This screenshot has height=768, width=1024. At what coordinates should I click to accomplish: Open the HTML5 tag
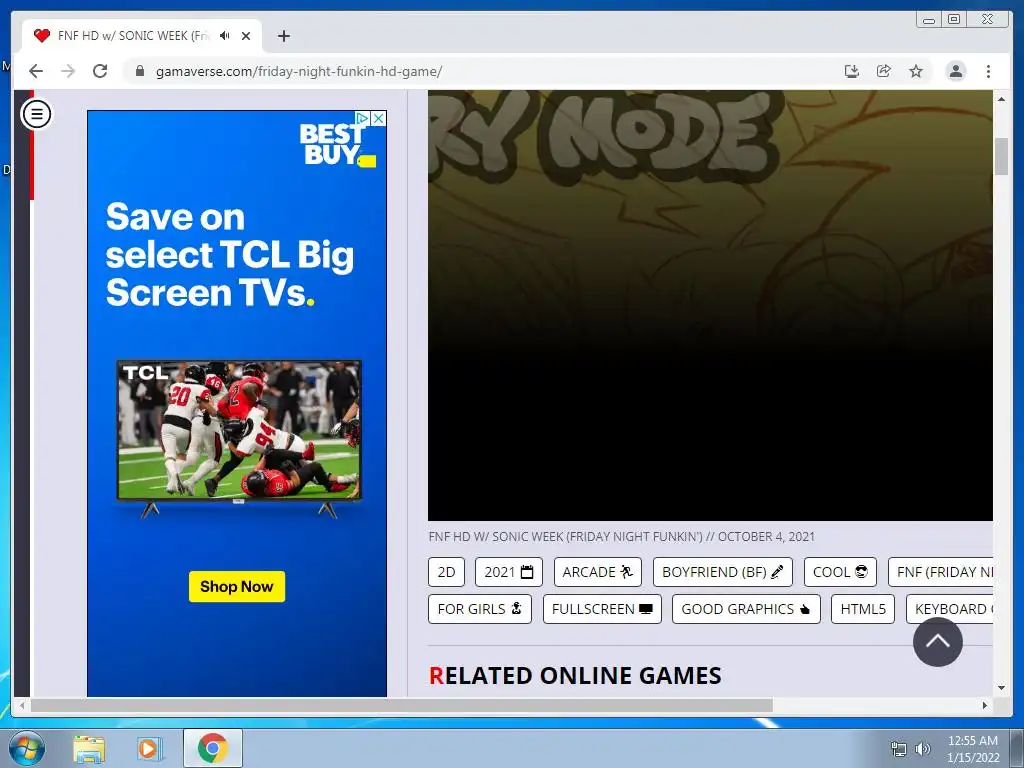[863, 609]
